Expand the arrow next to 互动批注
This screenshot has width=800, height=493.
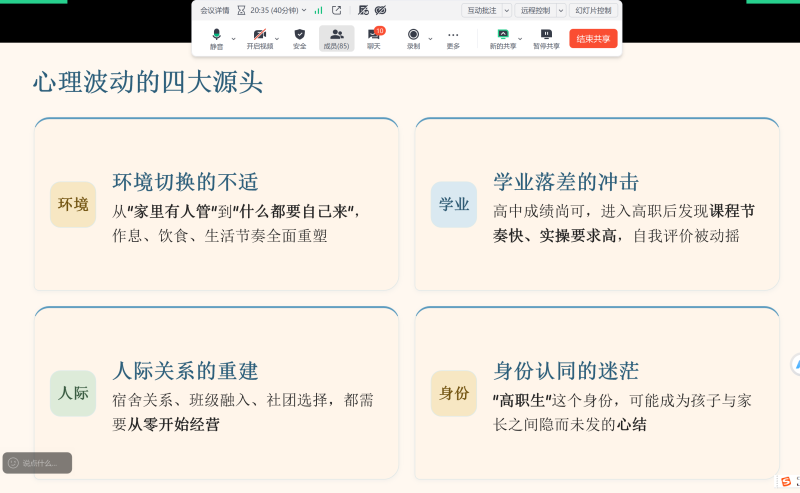(507, 10)
